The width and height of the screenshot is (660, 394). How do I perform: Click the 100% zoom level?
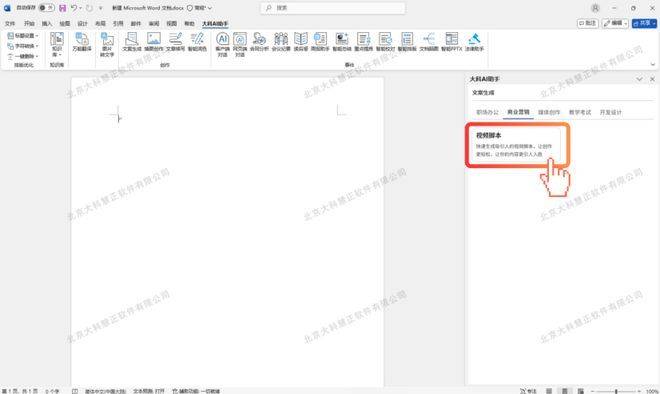652,391
